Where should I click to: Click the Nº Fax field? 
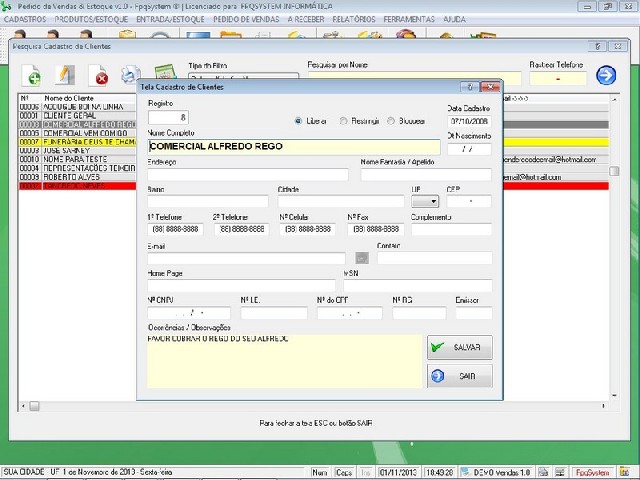pyautogui.click(x=376, y=229)
